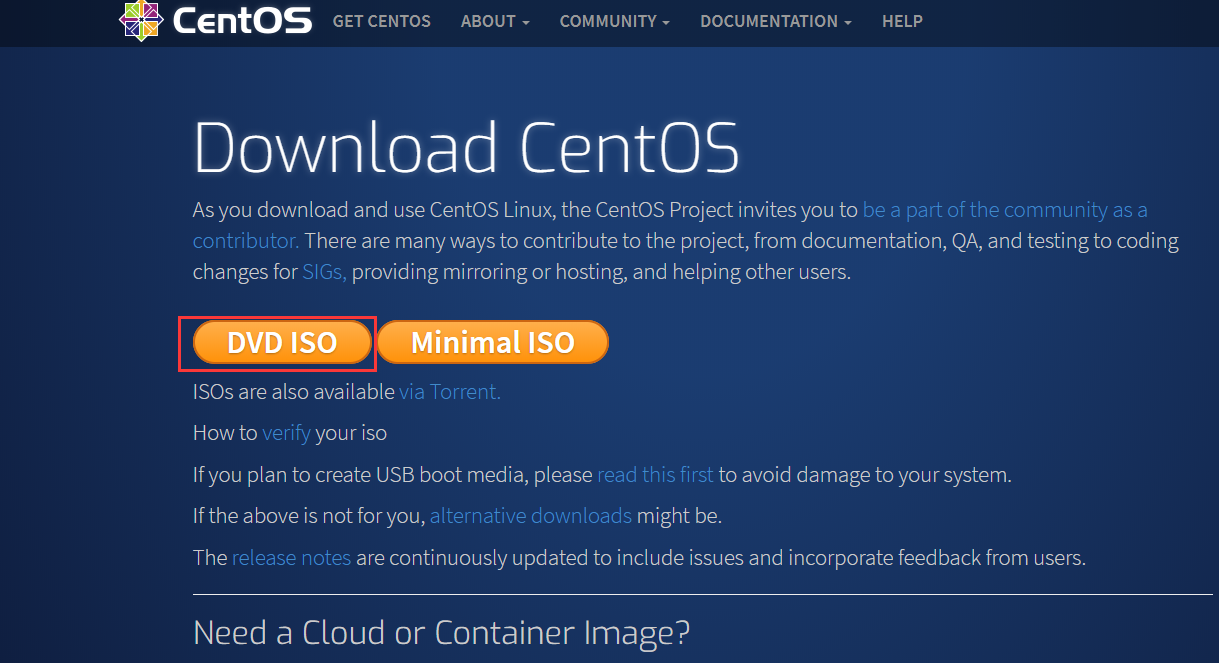Follow the 'SIGs,' link
Viewport: 1219px width, 663px height.
tap(325, 271)
